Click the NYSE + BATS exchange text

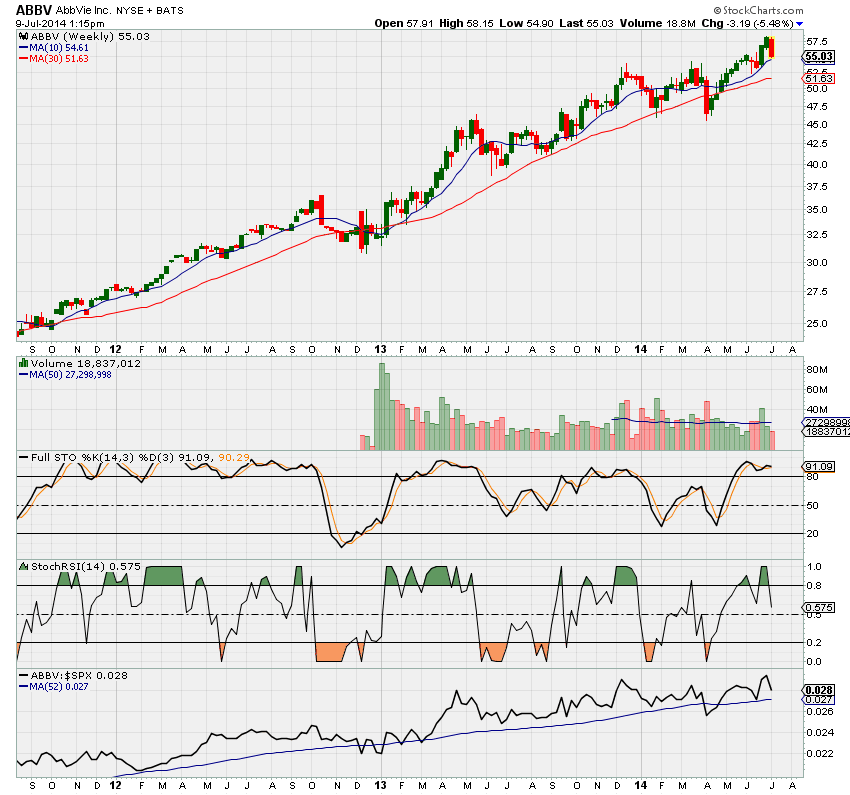(x=150, y=11)
